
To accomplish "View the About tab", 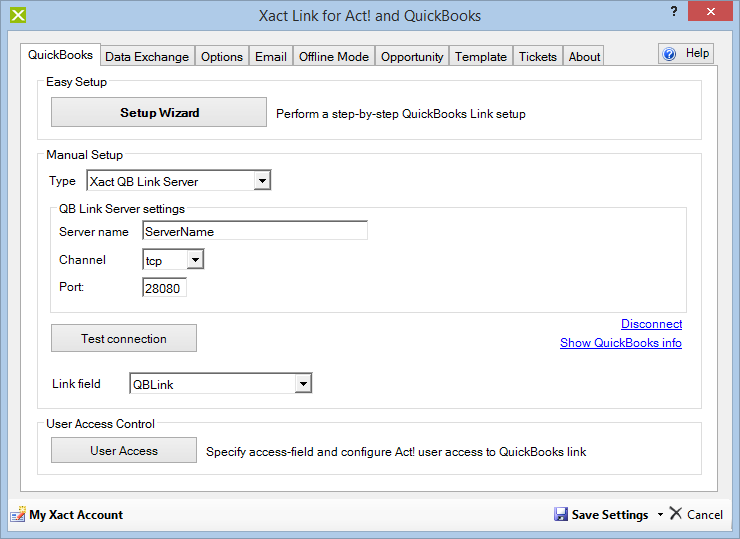I will click(584, 57).
